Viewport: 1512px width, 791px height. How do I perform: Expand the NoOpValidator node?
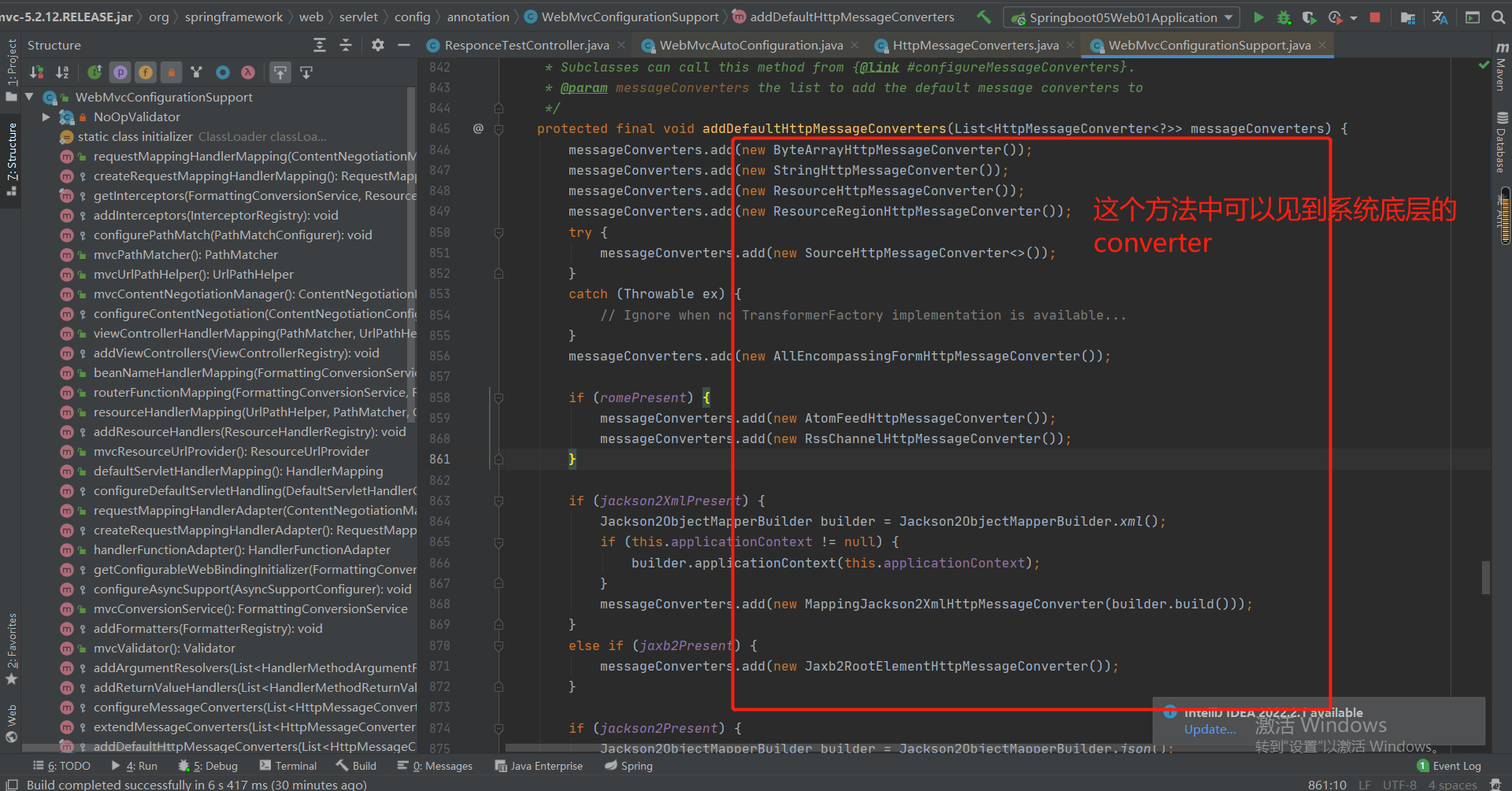(46, 116)
